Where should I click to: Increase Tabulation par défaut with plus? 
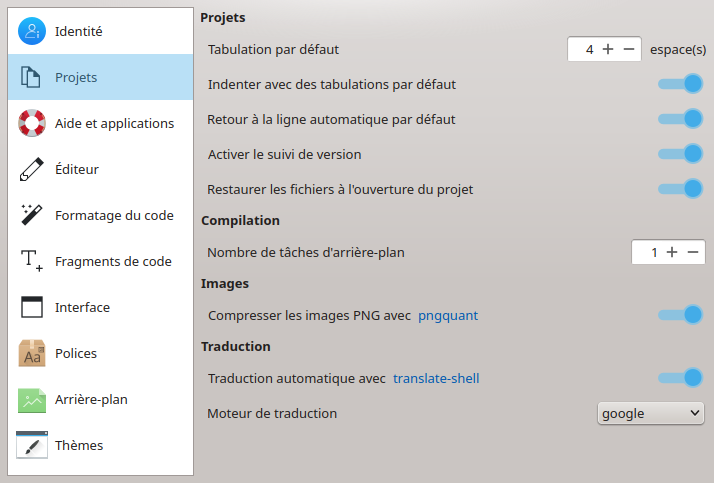608,49
